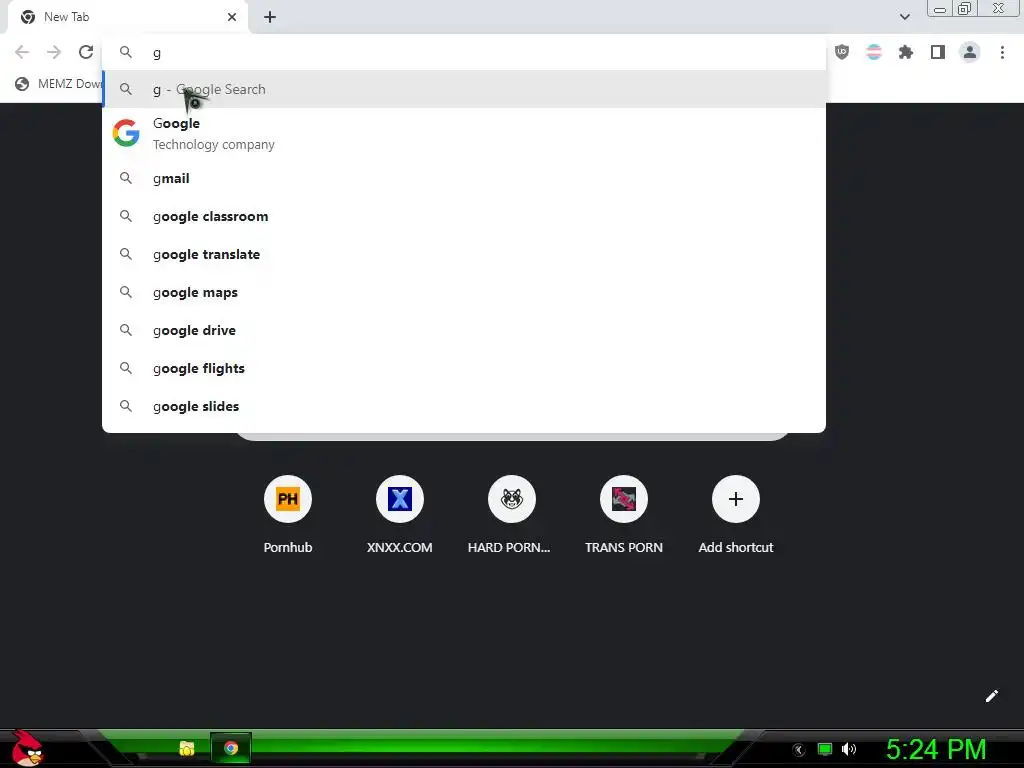Pick the google drive suggestion
This screenshot has height=768, width=1024.
pos(464,330)
